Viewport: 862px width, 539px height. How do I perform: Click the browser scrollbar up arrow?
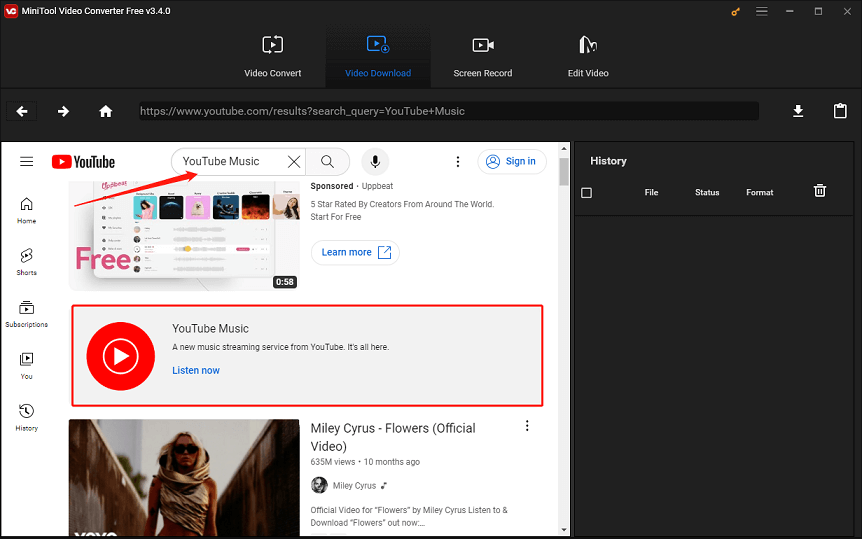pos(564,148)
